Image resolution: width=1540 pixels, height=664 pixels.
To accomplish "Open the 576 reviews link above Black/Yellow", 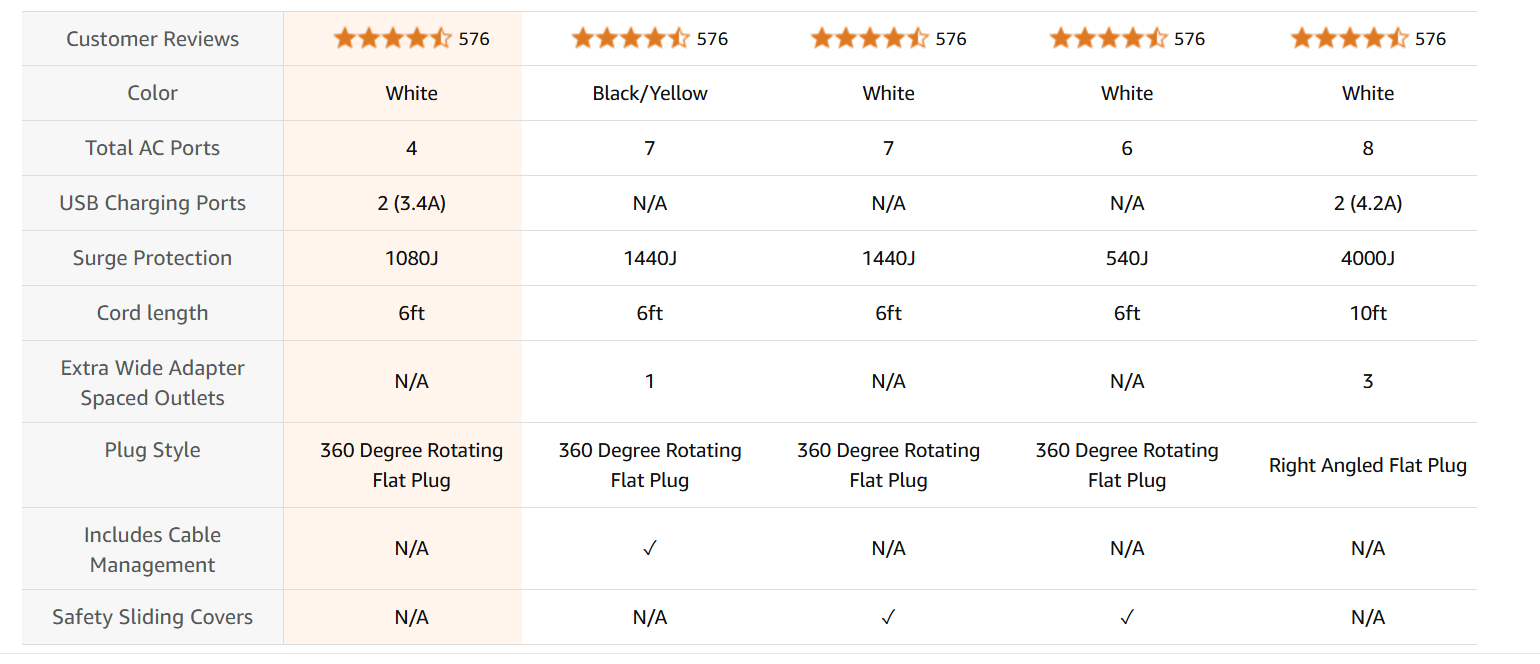I will point(712,39).
